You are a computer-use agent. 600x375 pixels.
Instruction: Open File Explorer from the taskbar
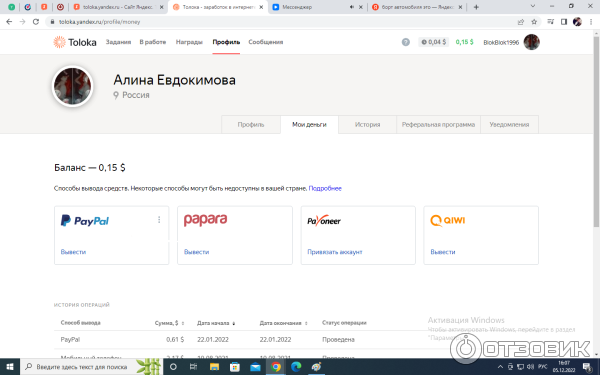pos(214,367)
